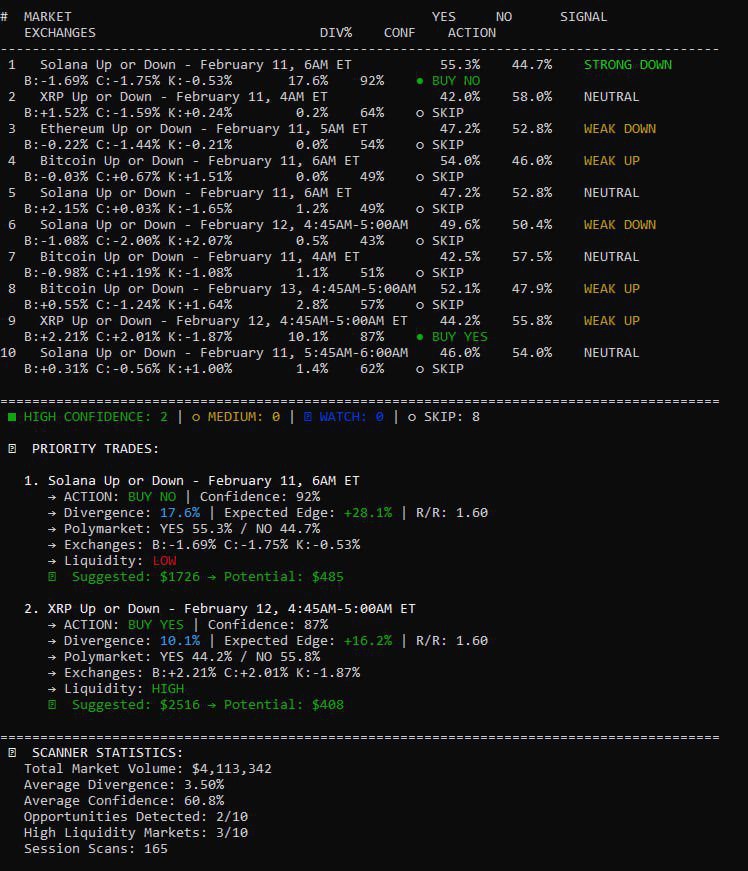Select the STRONG DOWN signal text
Viewport: 748px width, 871px height.
[627, 65]
